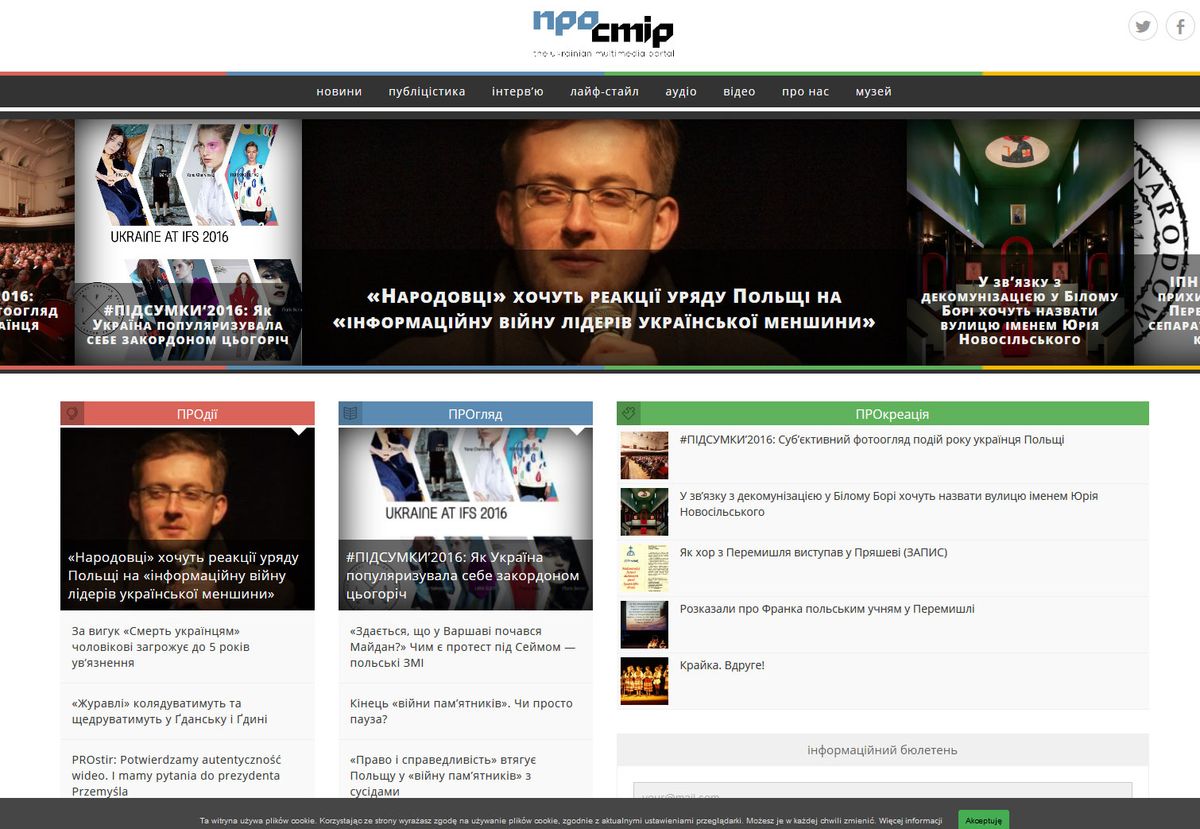Click the concert hall thumbnail for the фотоогляд article
The image size is (1200, 829).
coord(644,456)
